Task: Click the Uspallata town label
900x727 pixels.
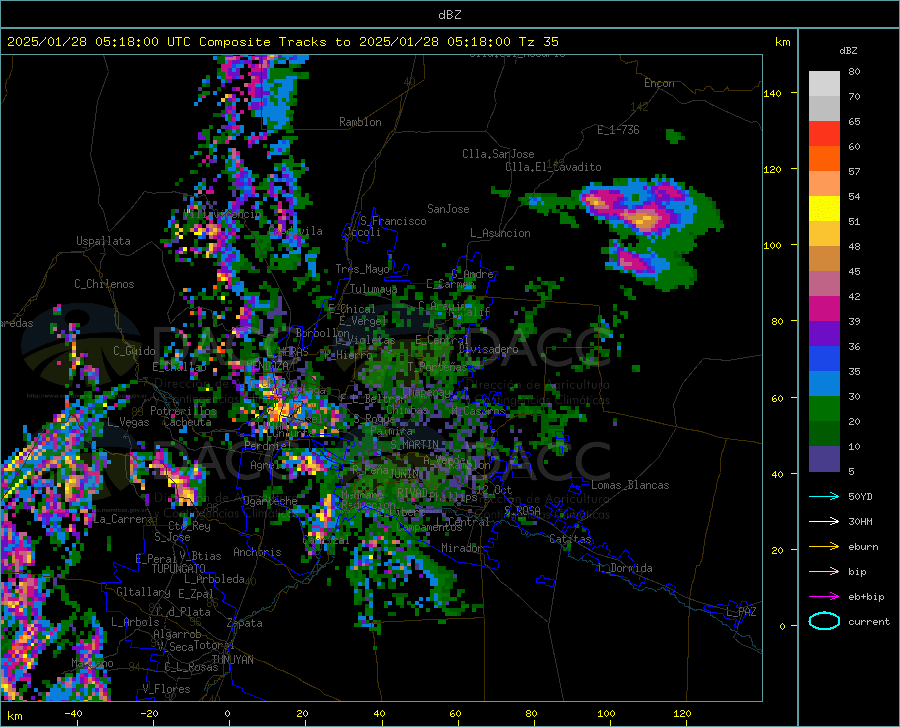Action: click(103, 241)
